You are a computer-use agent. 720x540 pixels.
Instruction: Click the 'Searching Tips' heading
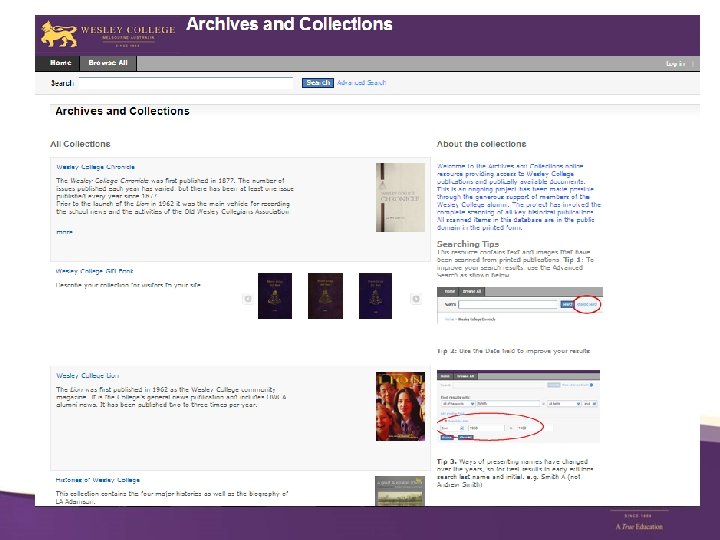click(x=468, y=244)
